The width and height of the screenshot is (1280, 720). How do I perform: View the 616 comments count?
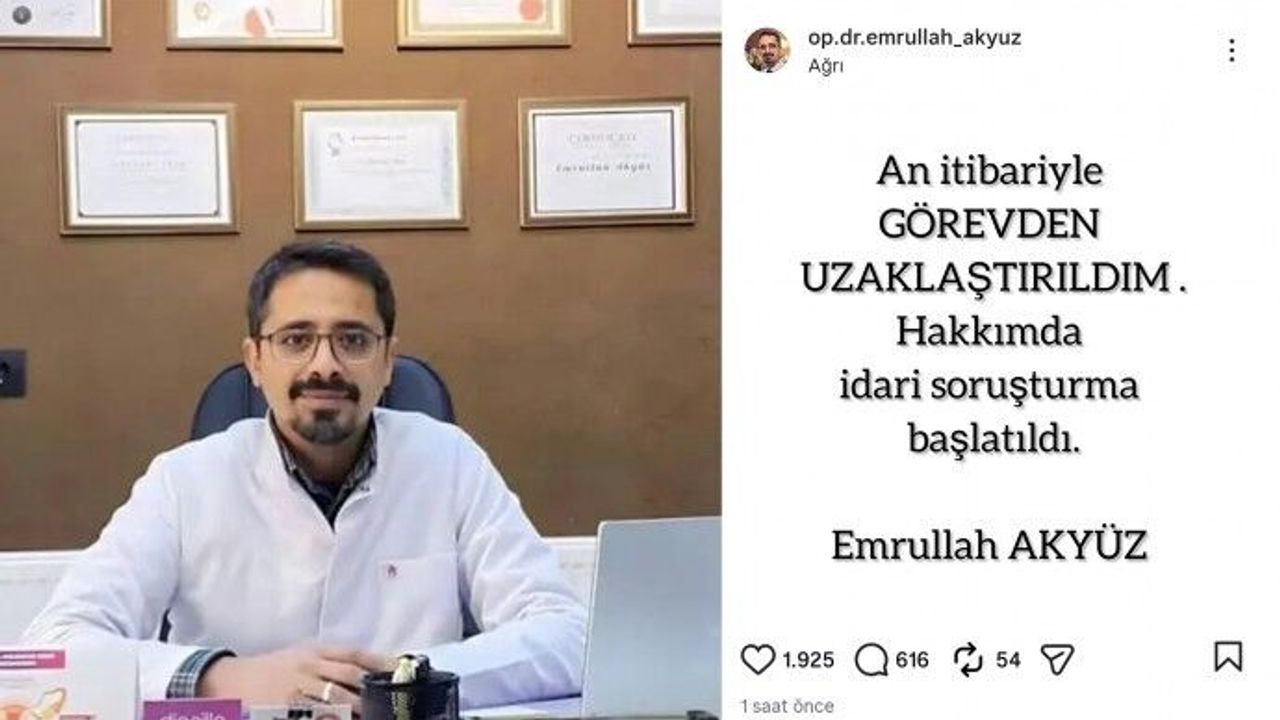(912, 660)
